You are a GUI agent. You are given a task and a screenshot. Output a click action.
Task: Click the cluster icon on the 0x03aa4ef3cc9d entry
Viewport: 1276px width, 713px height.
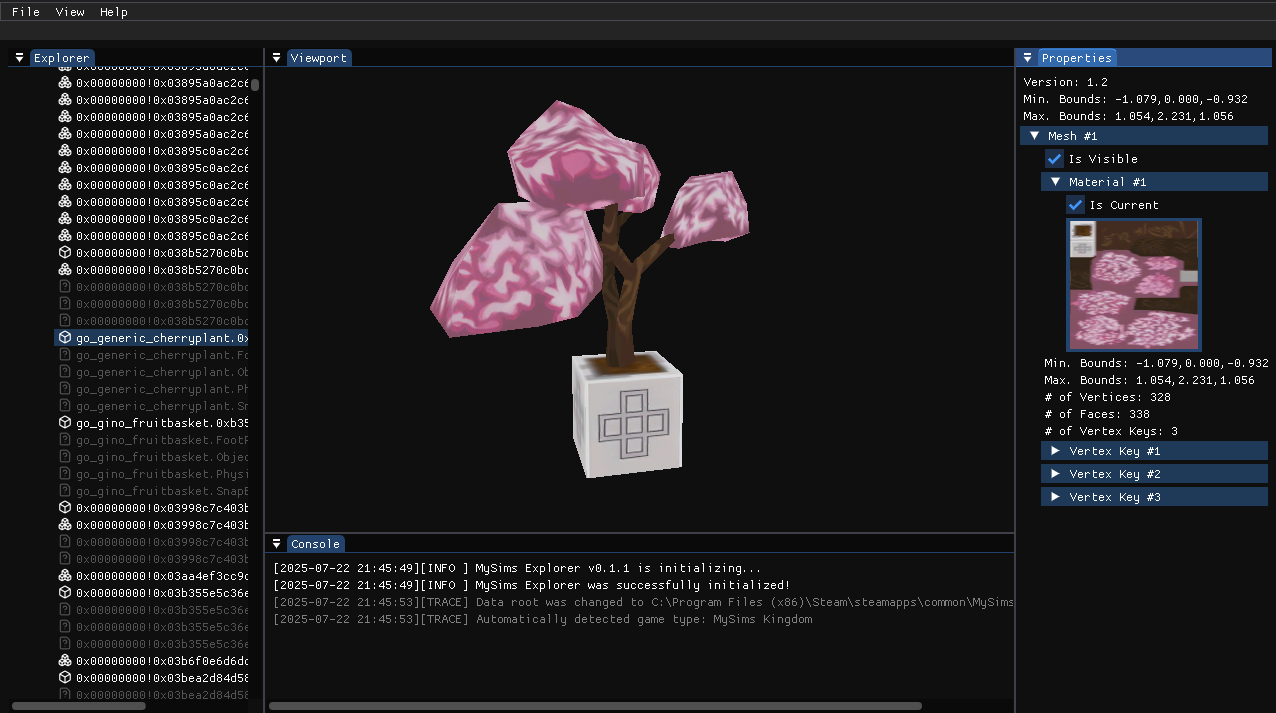tap(64, 576)
